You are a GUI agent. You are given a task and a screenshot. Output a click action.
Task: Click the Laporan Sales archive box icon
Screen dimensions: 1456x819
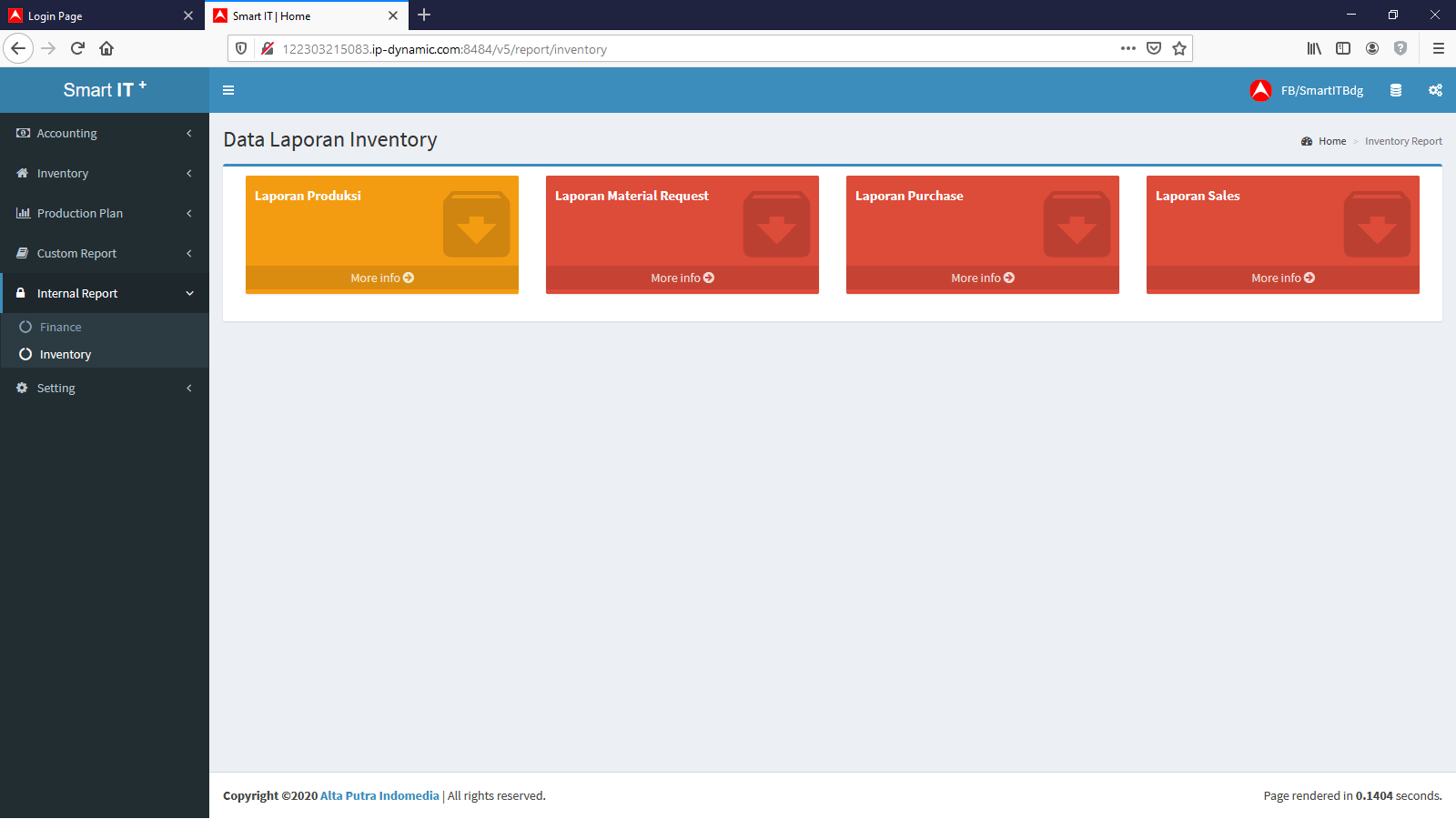1376,225
